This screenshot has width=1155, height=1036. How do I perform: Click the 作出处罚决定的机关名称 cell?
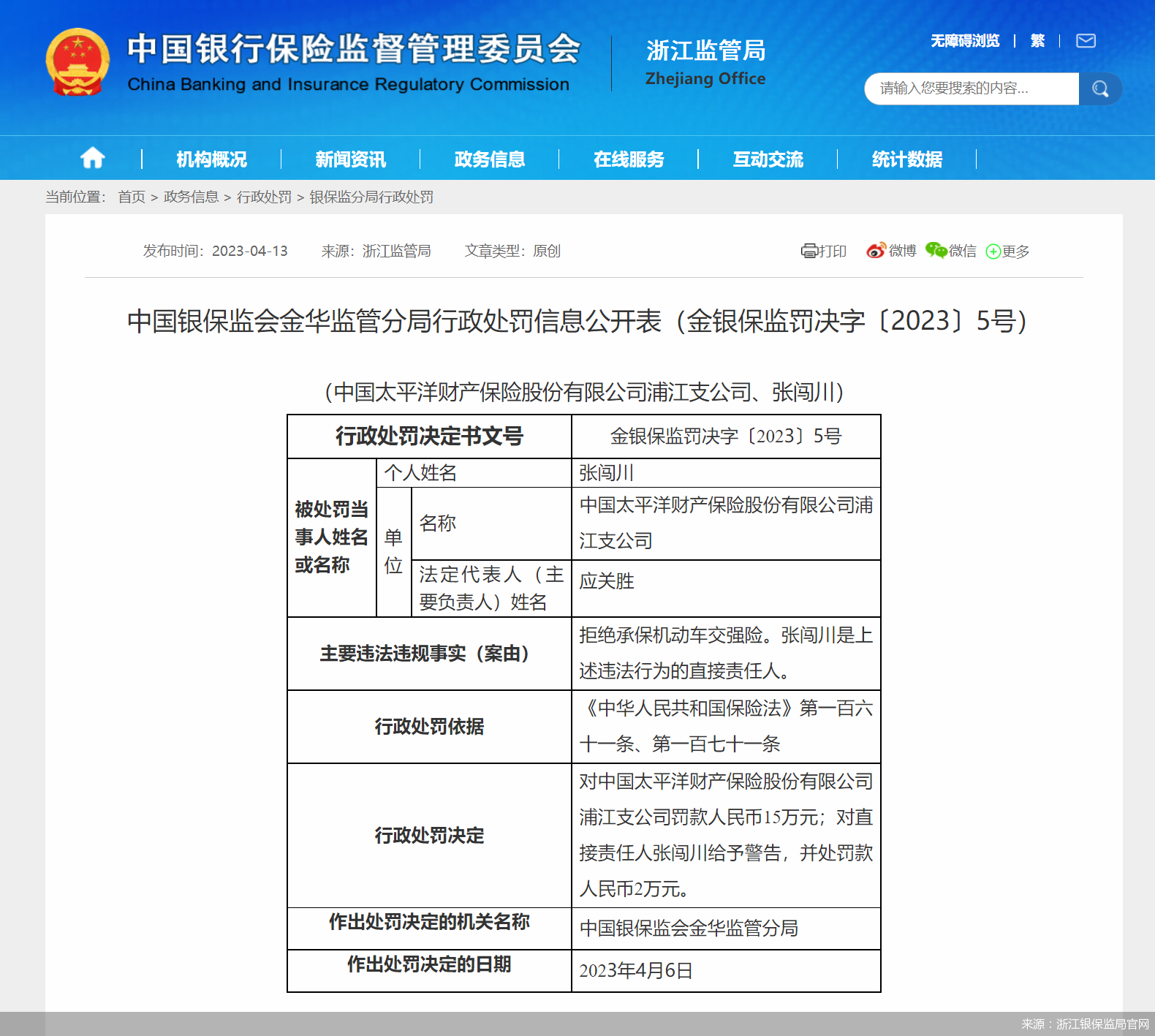click(x=429, y=929)
